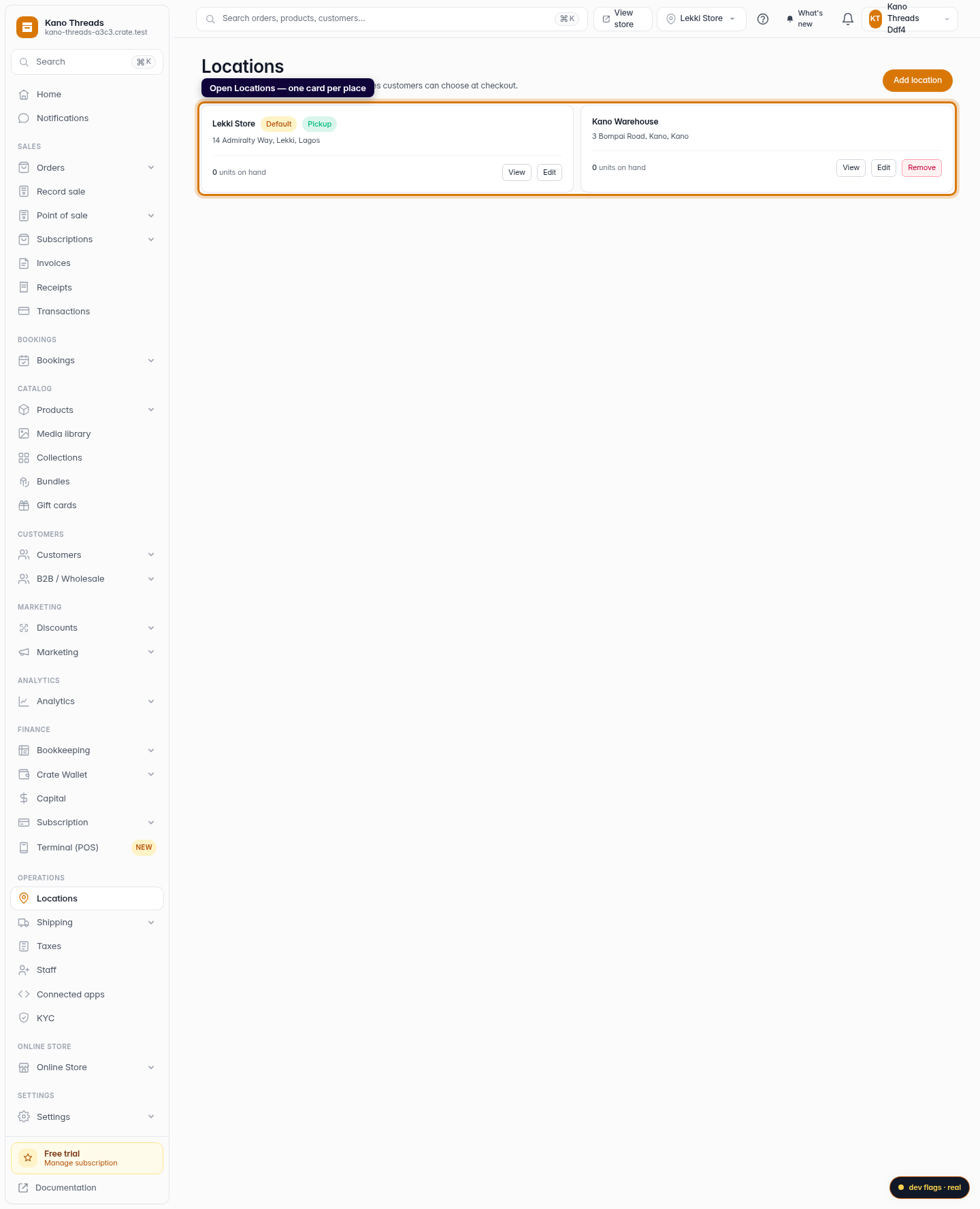
Task: Select the Collections grid icon
Action: pos(24,458)
